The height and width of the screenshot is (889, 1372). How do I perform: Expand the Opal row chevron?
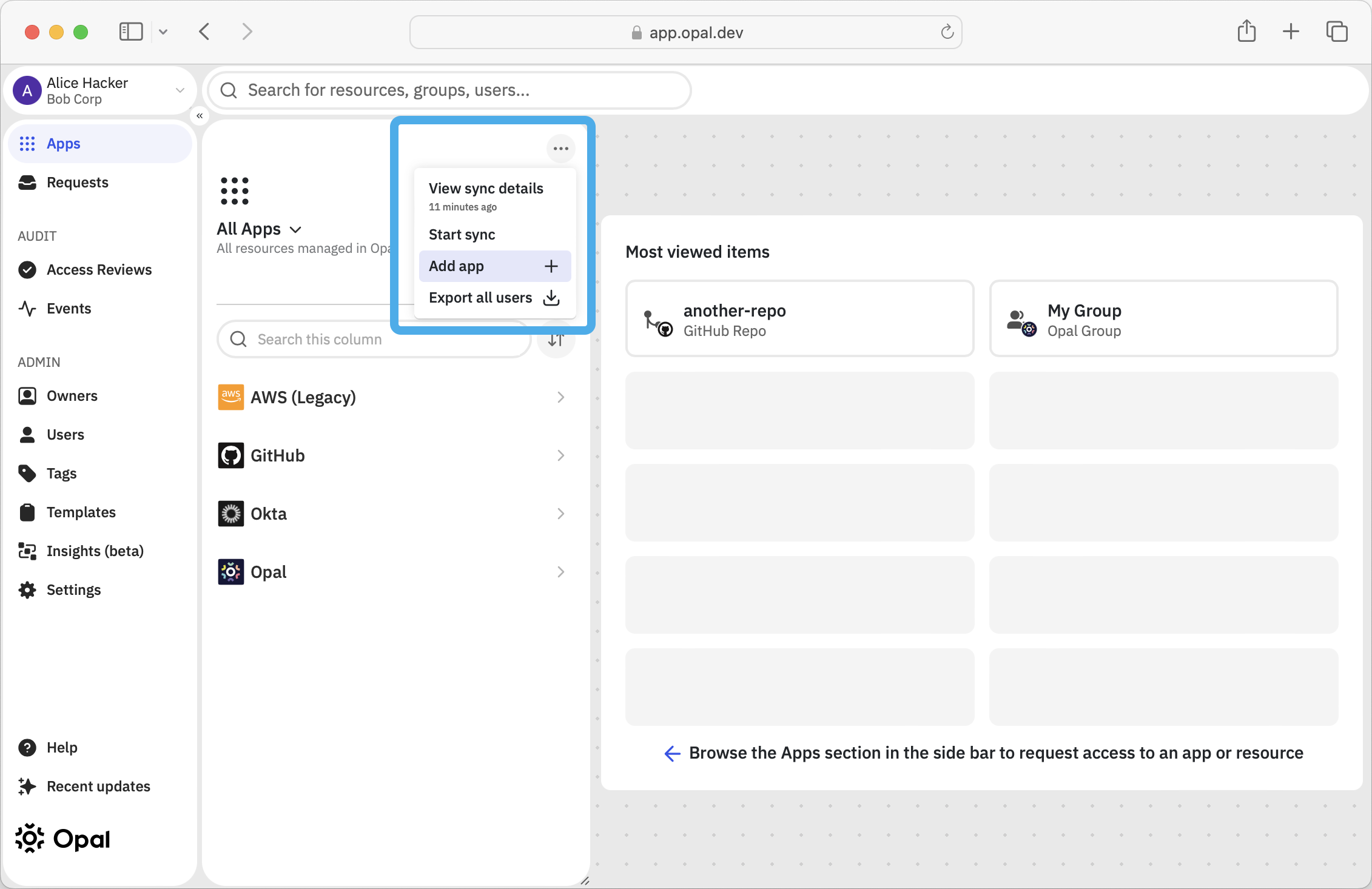point(561,572)
